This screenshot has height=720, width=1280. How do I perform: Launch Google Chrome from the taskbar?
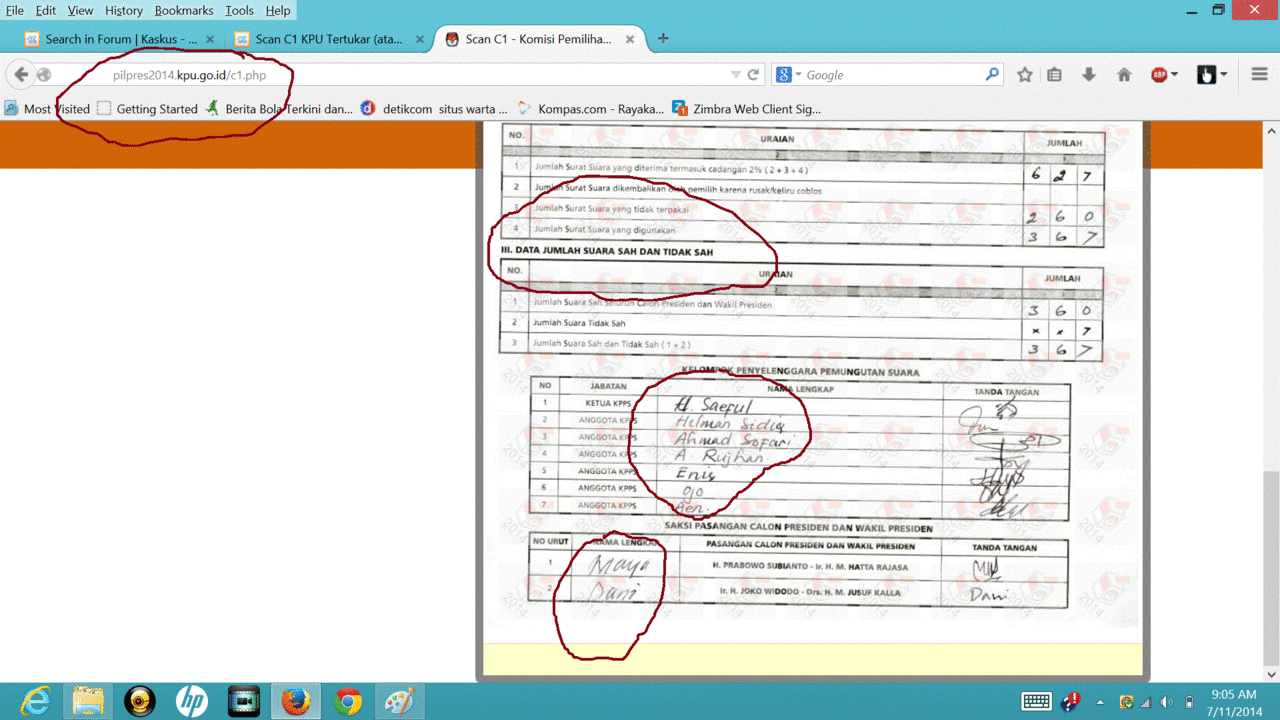348,701
